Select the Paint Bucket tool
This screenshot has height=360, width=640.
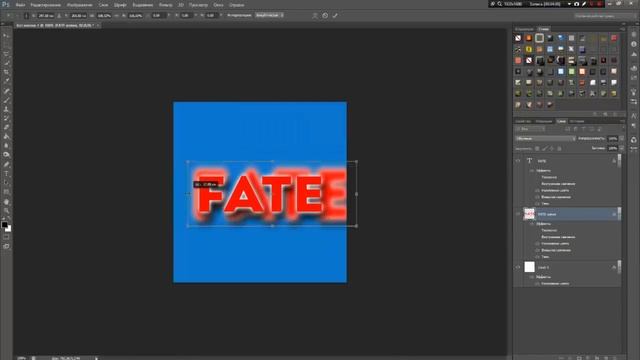(x=6, y=136)
